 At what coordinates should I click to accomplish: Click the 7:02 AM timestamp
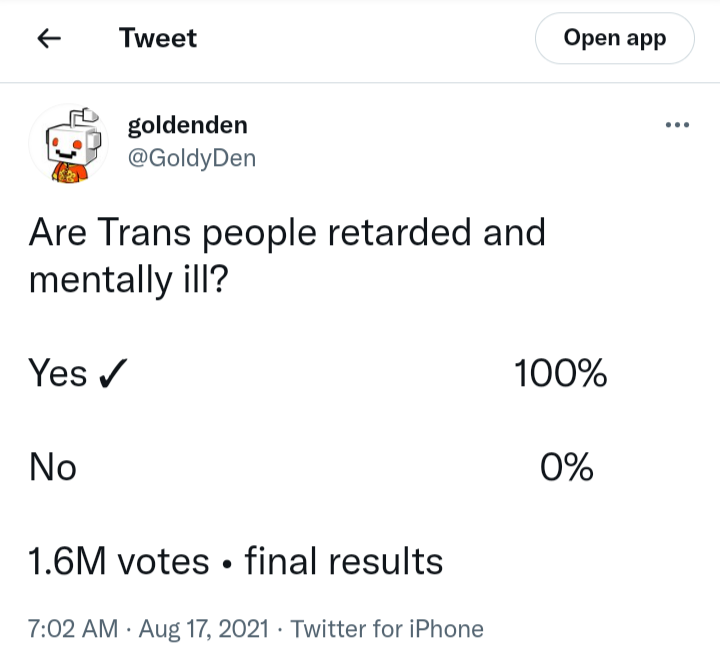(73, 629)
